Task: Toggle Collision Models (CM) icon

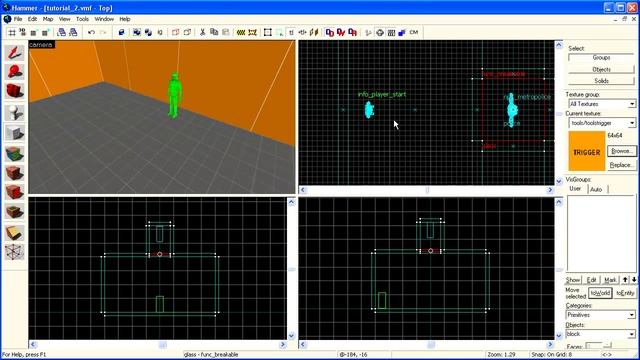Action: 413,32
